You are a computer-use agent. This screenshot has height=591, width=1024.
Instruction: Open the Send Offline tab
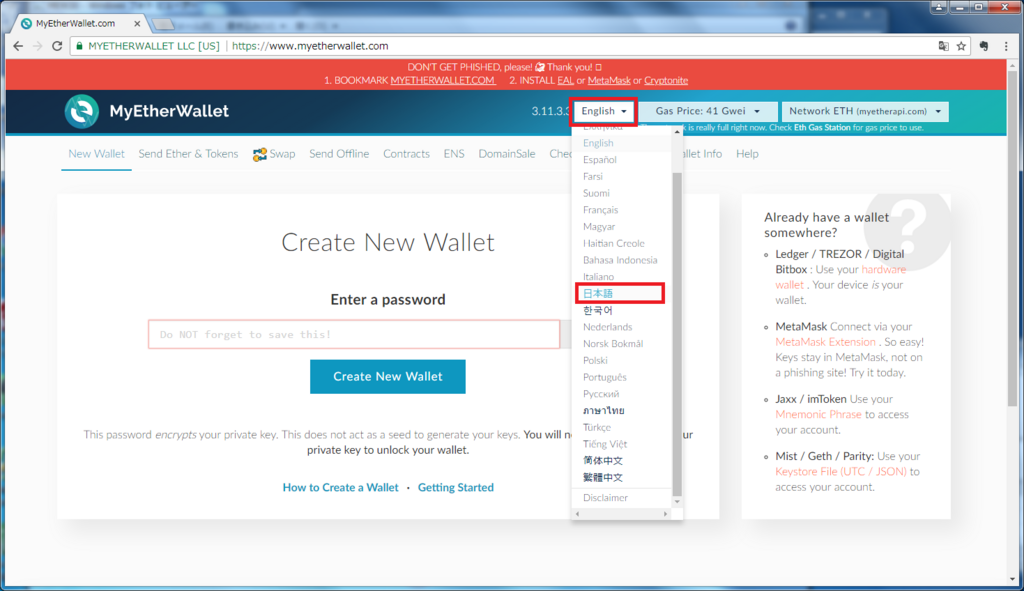(339, 154)
